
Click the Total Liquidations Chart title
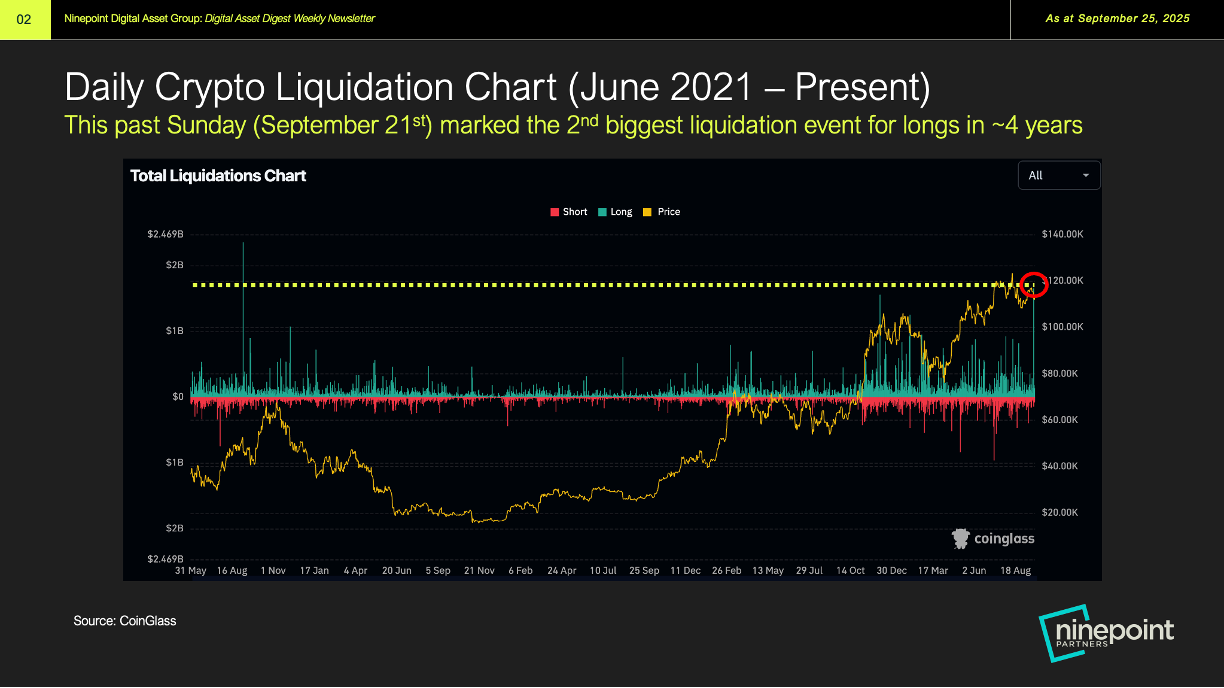(218, 176)
